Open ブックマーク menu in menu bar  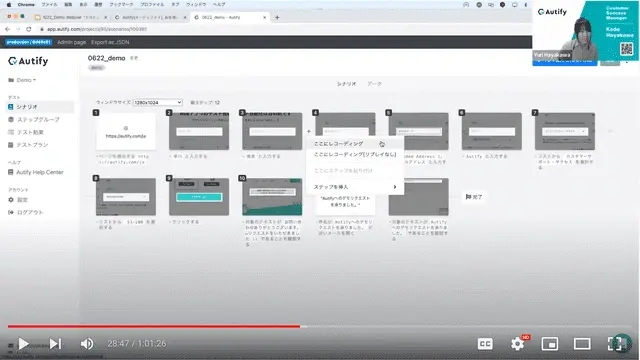[x=121, y=4]
